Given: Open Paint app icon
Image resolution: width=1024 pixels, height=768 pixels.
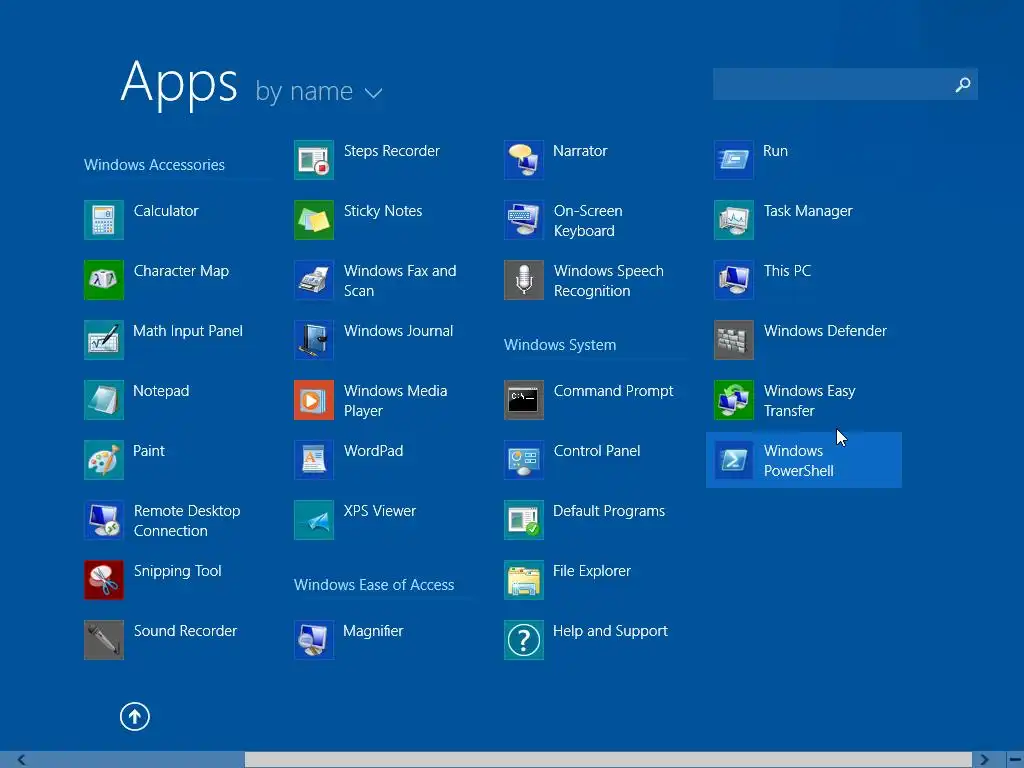Looking at the screenshot, I should click(104, 460).
